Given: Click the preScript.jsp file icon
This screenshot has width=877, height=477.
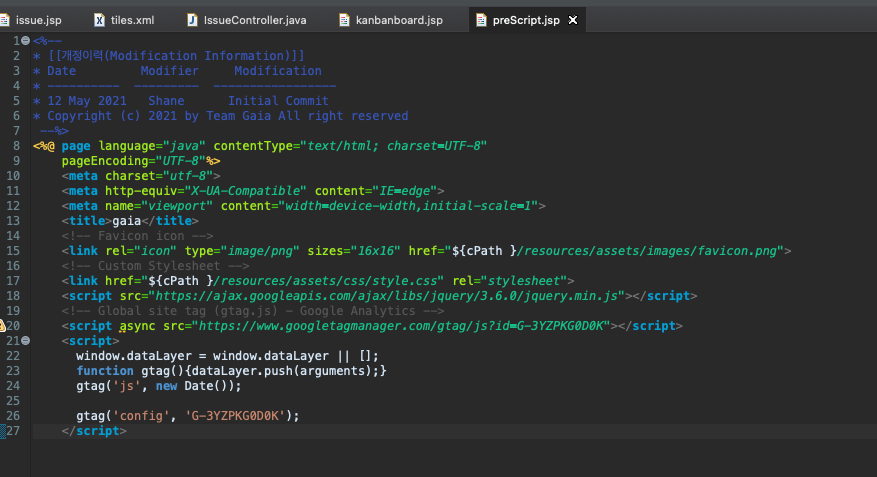Looking at the screenshot, I should click(x=481, y=20).
